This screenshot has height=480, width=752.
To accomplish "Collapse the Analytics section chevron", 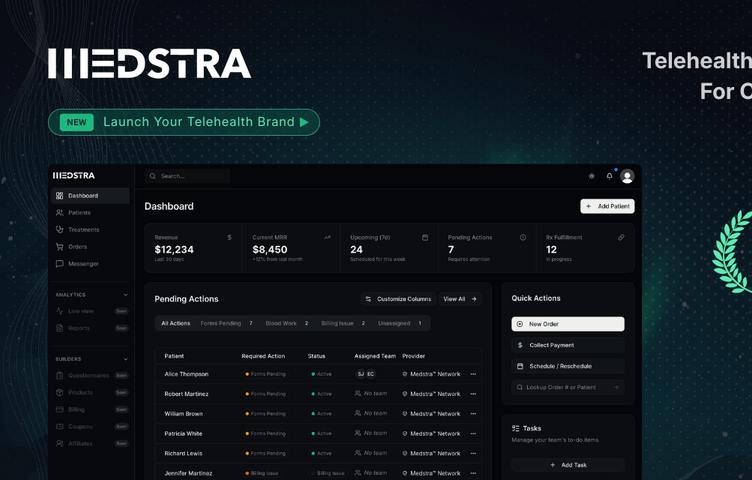I will [x=125, y=295].
